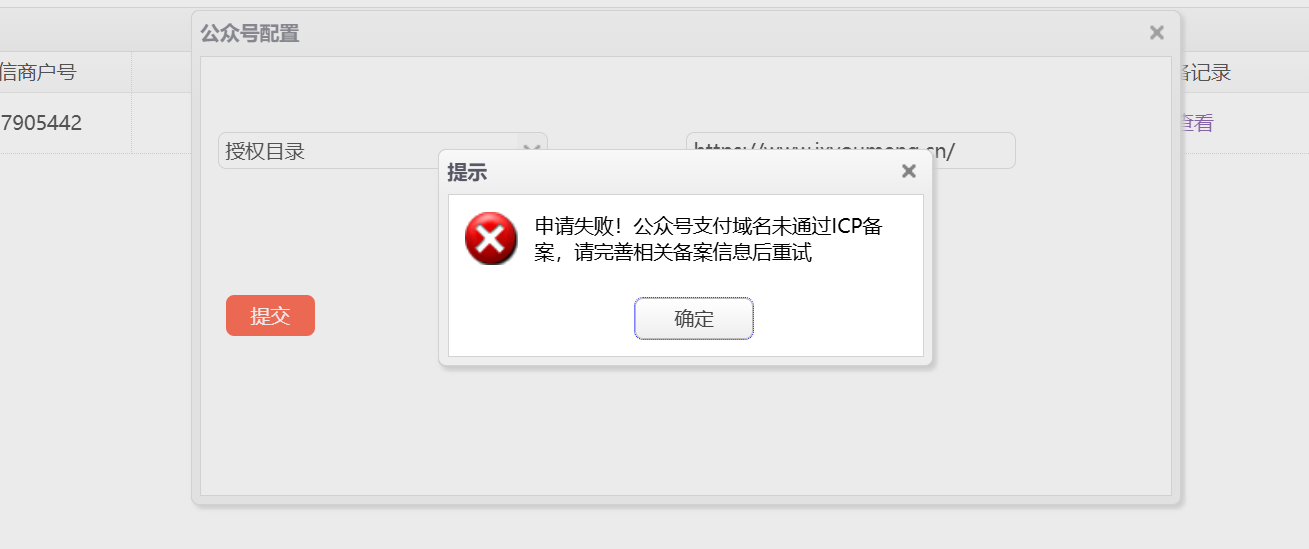Close the 提示 alert dialog
The width and height of the screenshot is (1309, 549).
[909, 171]
